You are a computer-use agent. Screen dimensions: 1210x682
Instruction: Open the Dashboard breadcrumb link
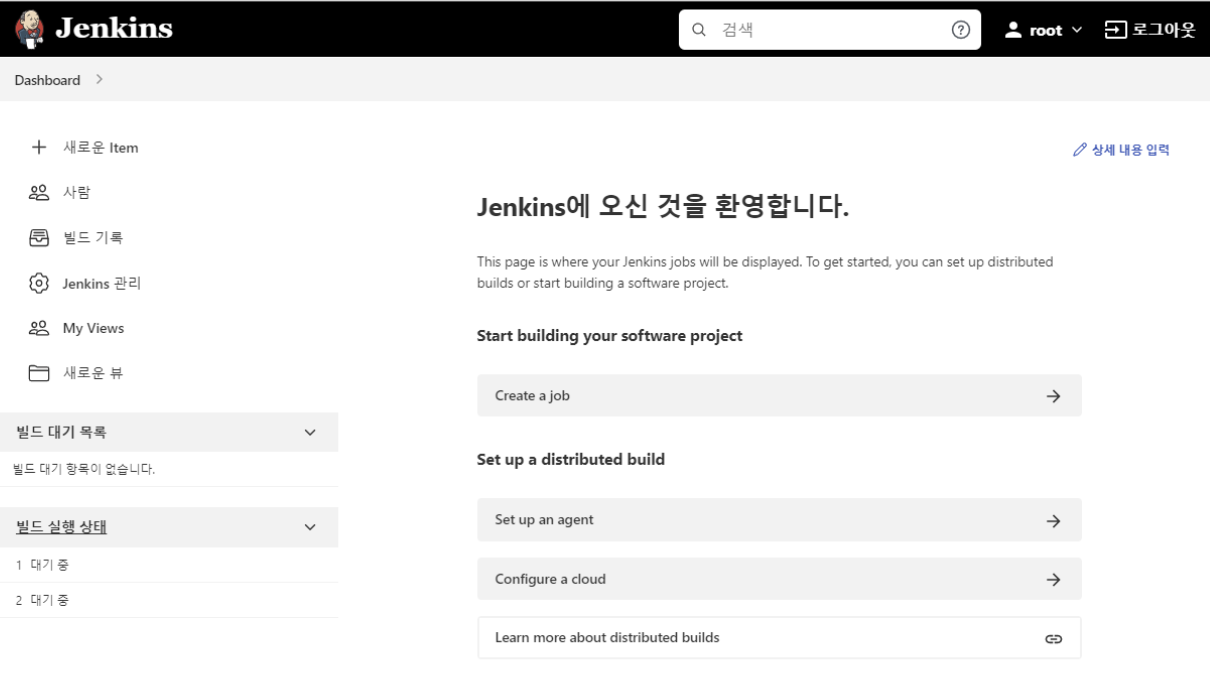pyautogui.click(x=47, y=80)
